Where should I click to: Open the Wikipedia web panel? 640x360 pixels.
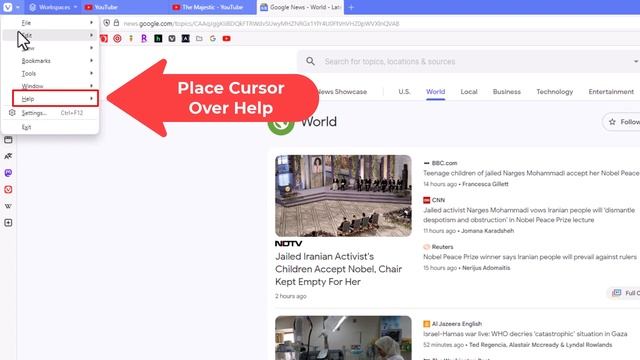point(8,206)
